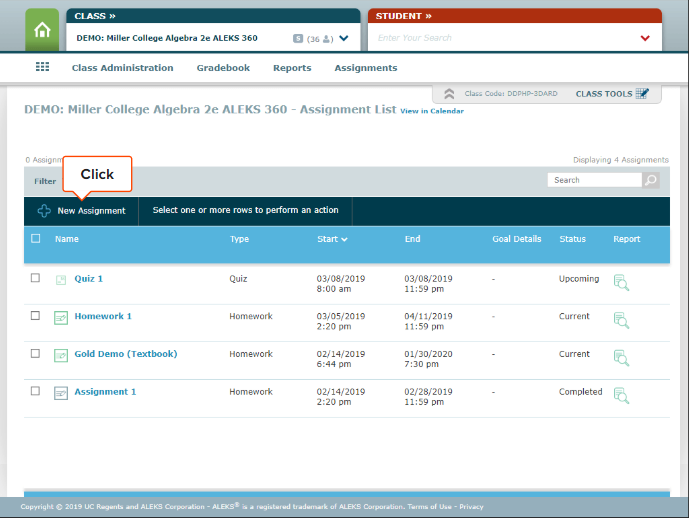Click the Upcoming status of Quiz 1

click(x=579, y=279)
